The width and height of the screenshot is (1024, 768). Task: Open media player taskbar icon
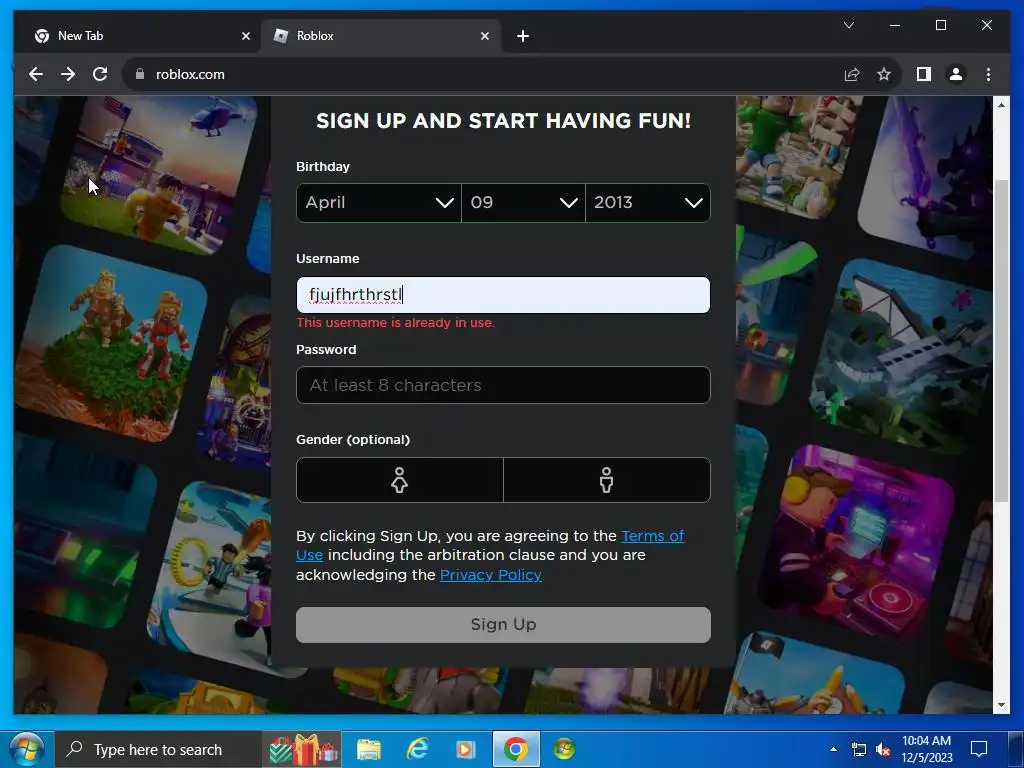click(466, 750)
